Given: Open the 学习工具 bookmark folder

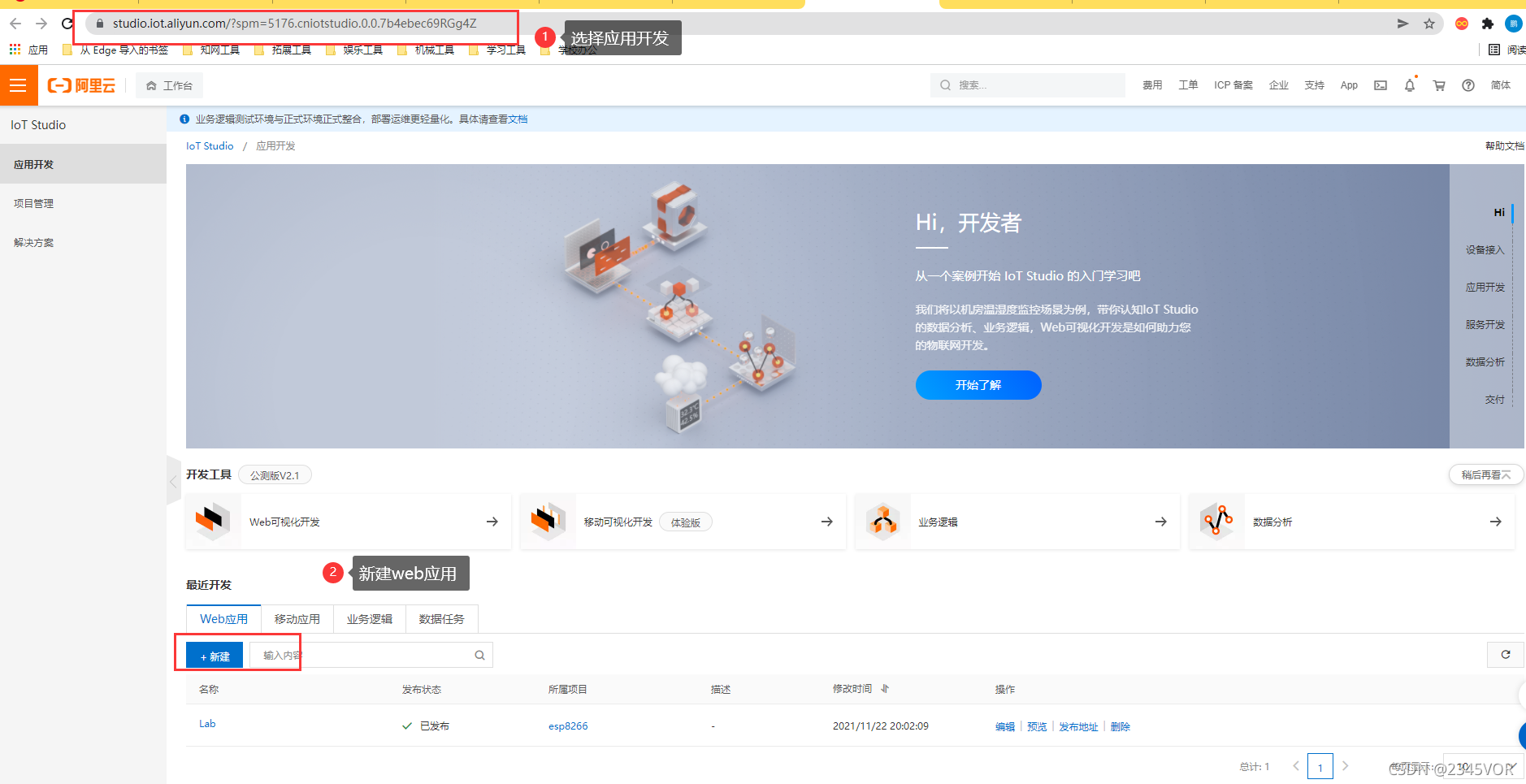Looking at the screenshot, I should click(x=497, y=50).
